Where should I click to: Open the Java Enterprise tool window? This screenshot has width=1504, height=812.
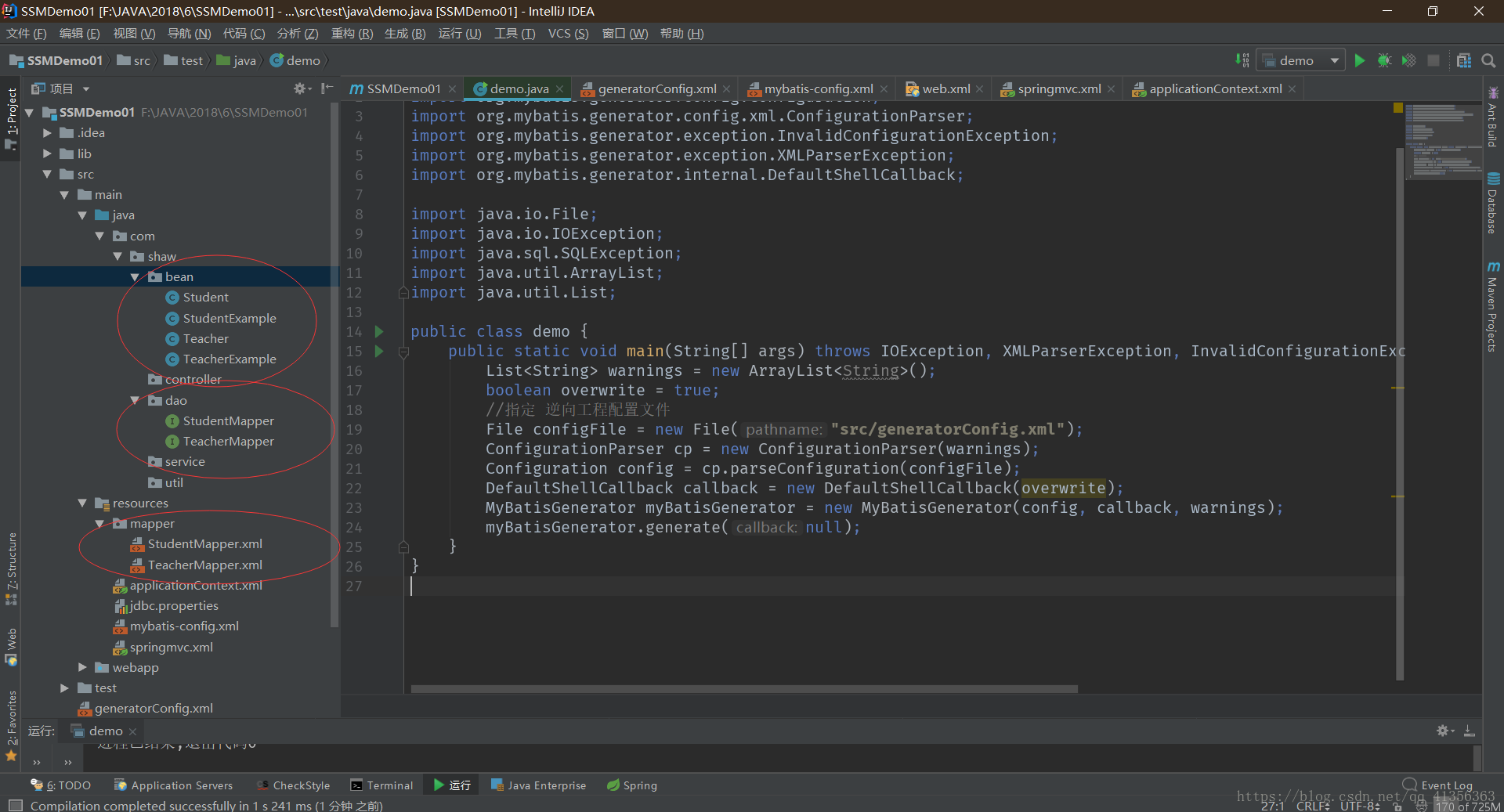coord(538,785)
